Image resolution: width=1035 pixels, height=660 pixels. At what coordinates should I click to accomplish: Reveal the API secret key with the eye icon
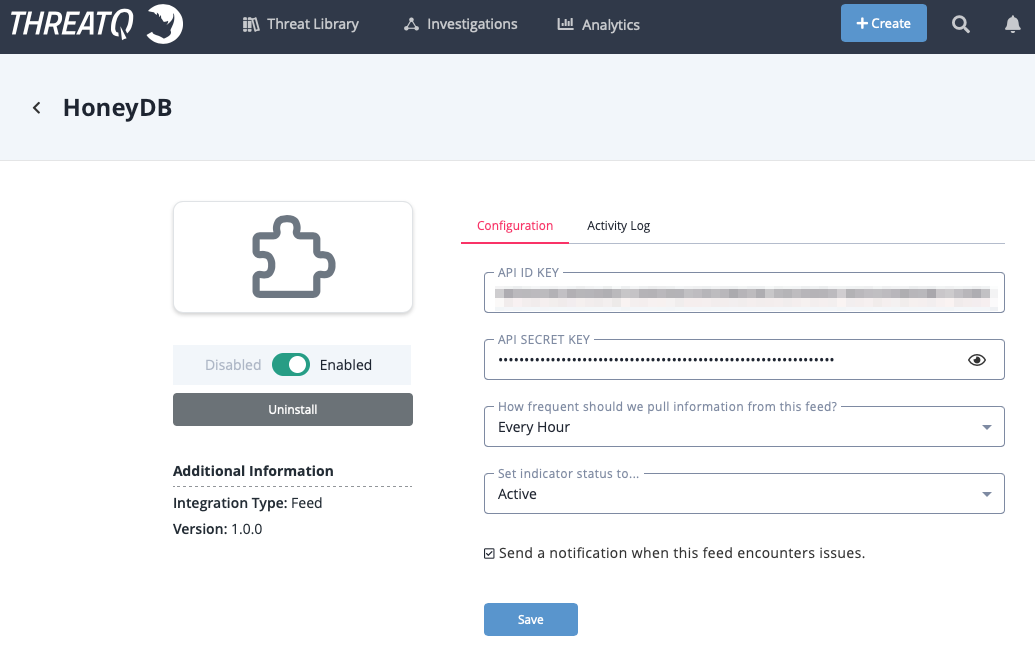(976, 360)
